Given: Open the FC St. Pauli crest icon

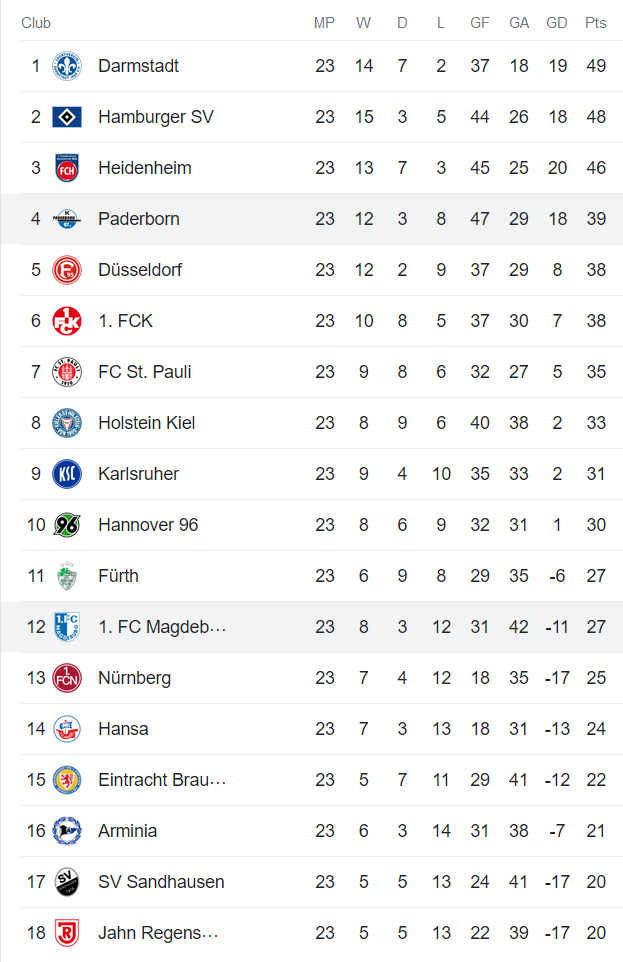Looking at the screenshot, I should [x=67, y=372].
